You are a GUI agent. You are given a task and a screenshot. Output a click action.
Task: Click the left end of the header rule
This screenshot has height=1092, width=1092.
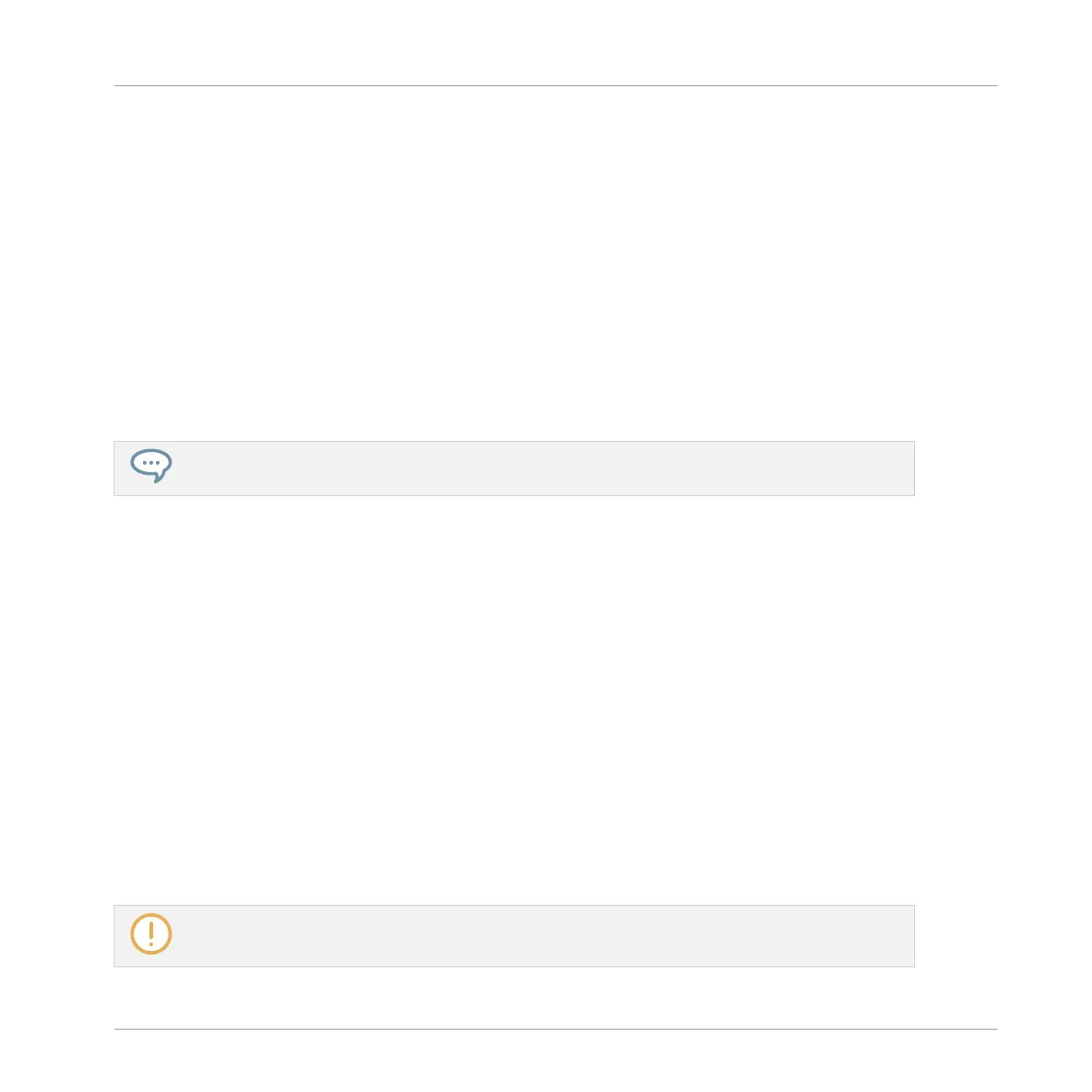120,85
